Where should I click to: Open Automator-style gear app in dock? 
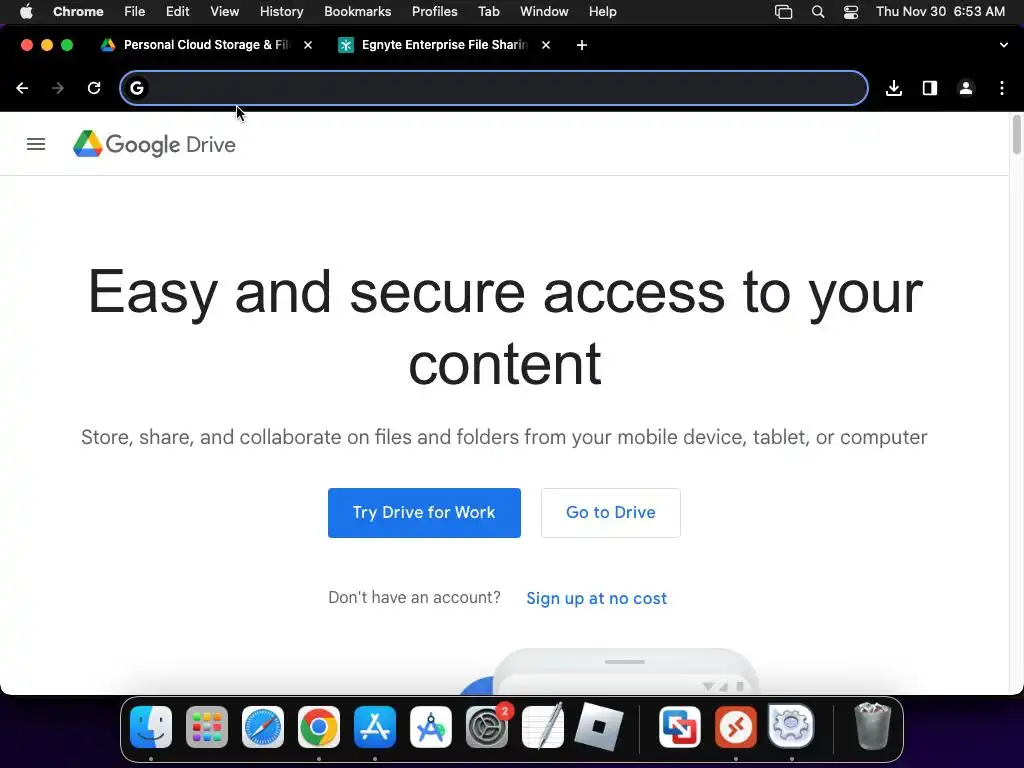click(x=792, y=727)
